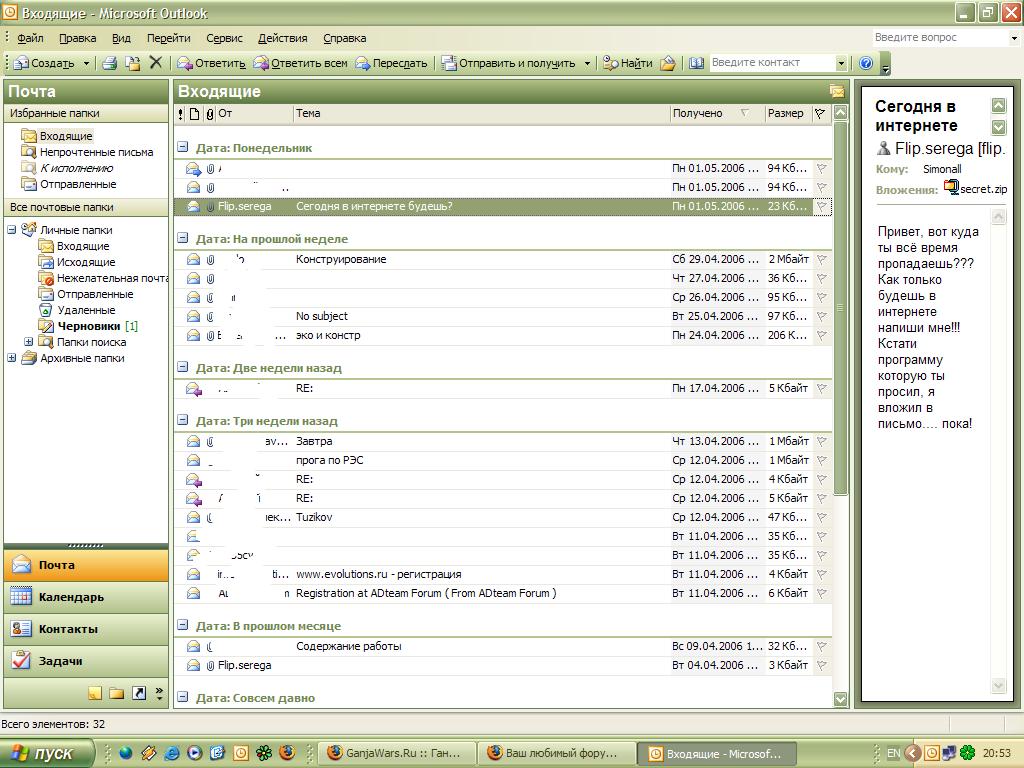Toggle flag on the Конструирование message
The image size is (1024, 768).
click(x=822, y=260)
